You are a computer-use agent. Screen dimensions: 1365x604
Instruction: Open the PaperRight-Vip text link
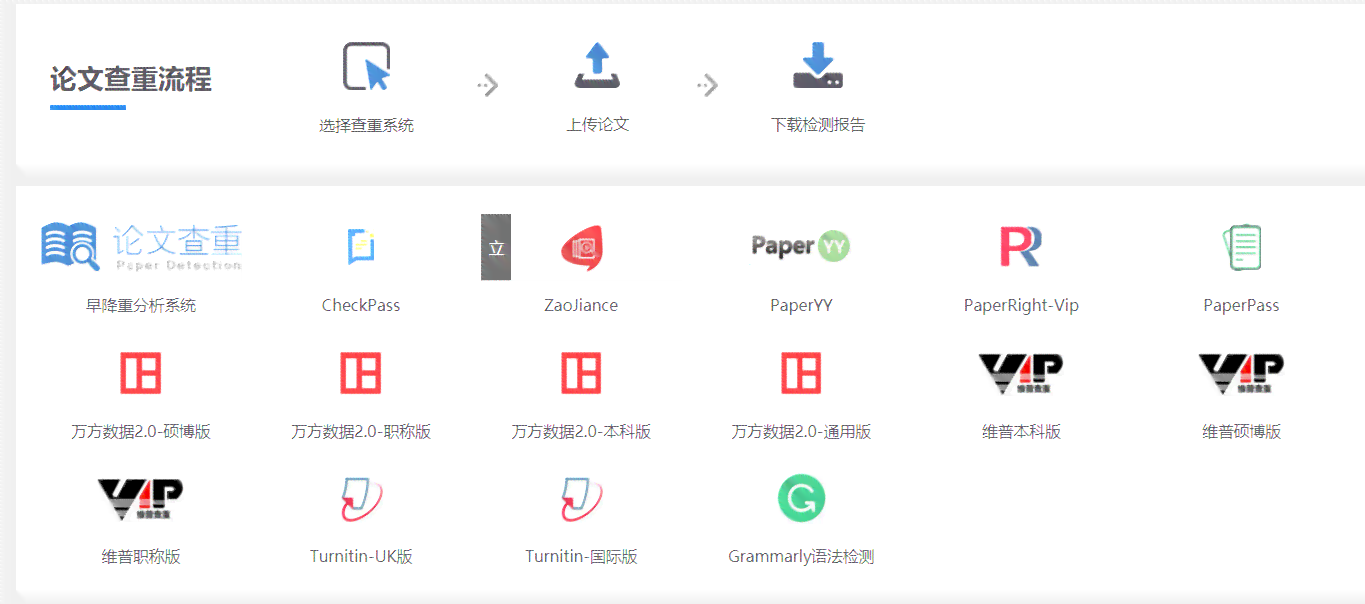1021,306
